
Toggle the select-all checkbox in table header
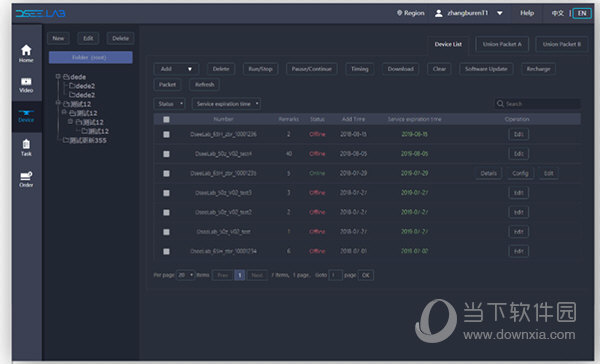[166, 119]
